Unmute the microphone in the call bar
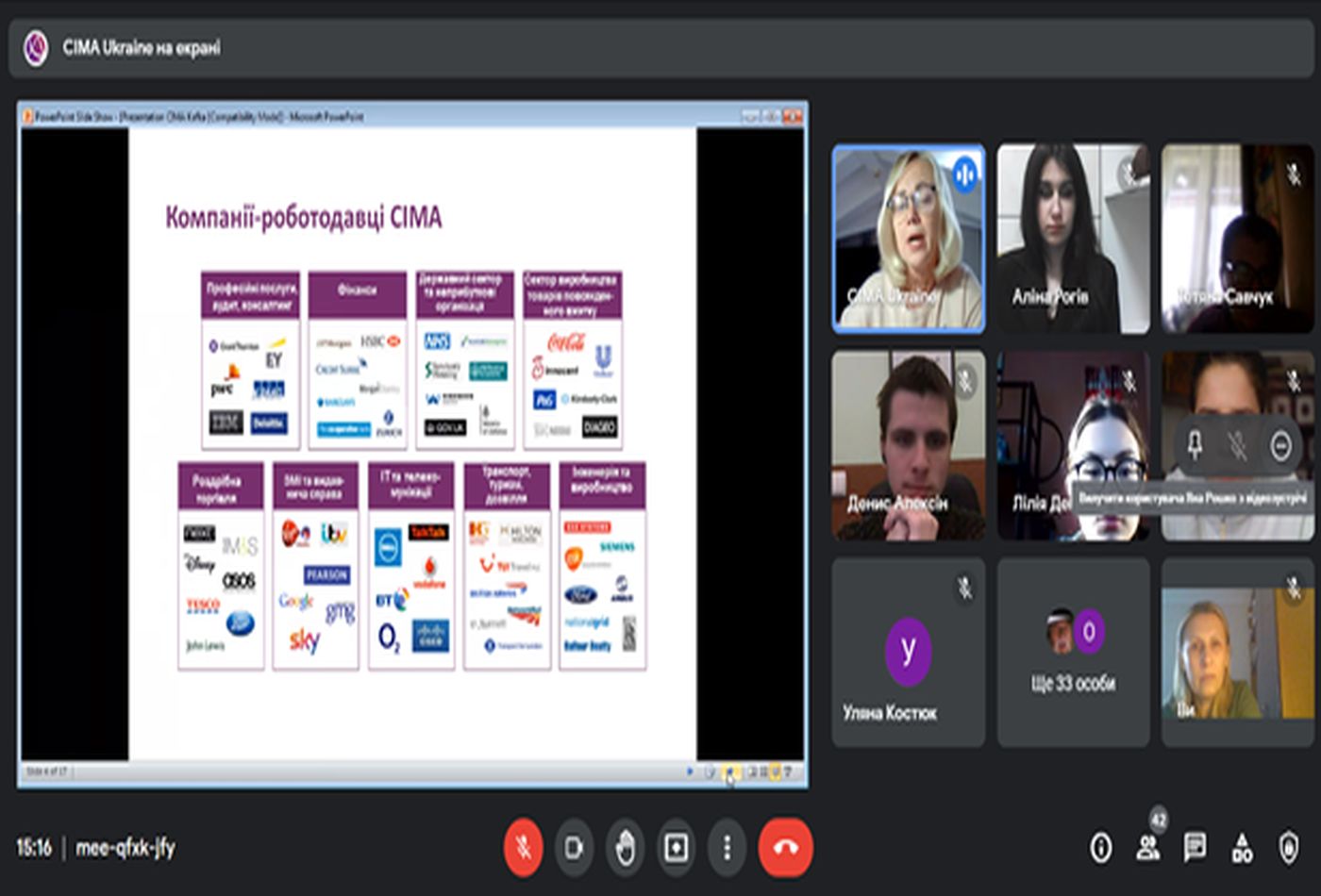Viewport: 1321px width, 896px height. (523, 848)
